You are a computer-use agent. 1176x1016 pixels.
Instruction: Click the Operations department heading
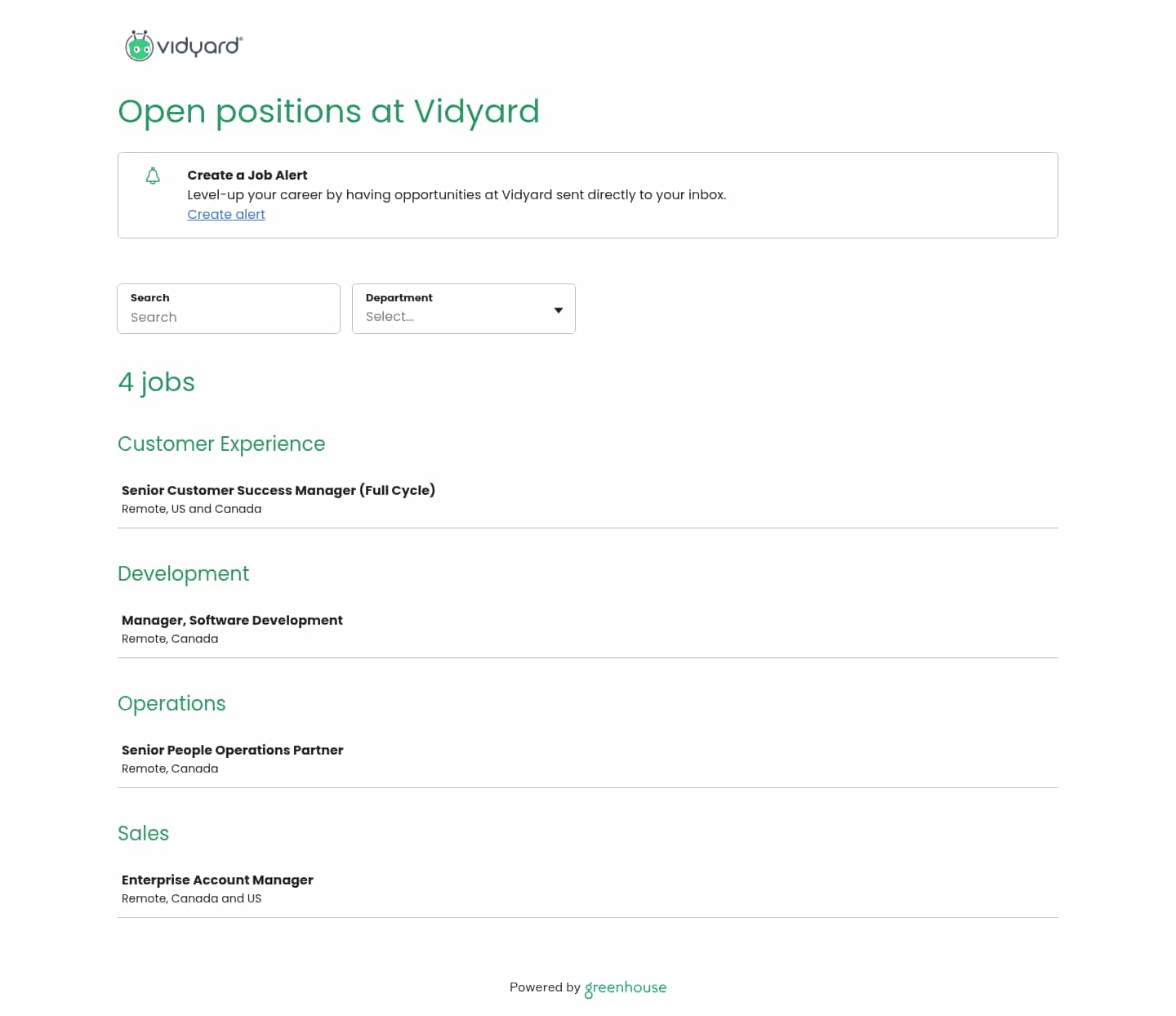click(x=171, y=703)
